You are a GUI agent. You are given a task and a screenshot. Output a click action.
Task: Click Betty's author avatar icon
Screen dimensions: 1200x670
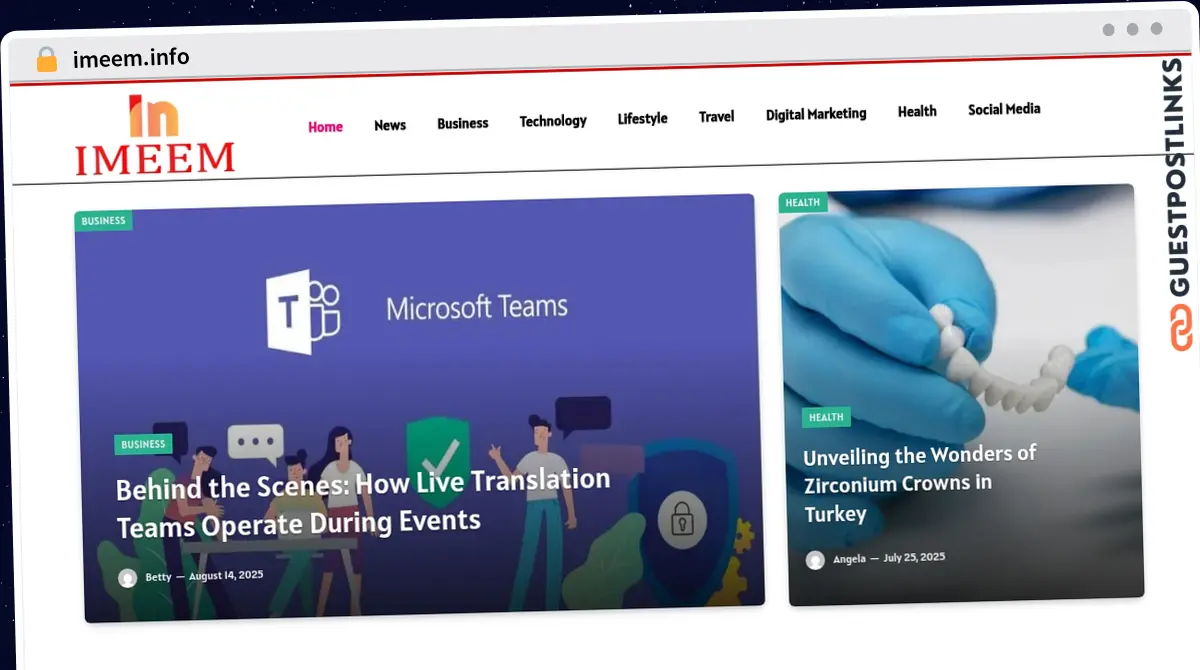tap(127, 578)
